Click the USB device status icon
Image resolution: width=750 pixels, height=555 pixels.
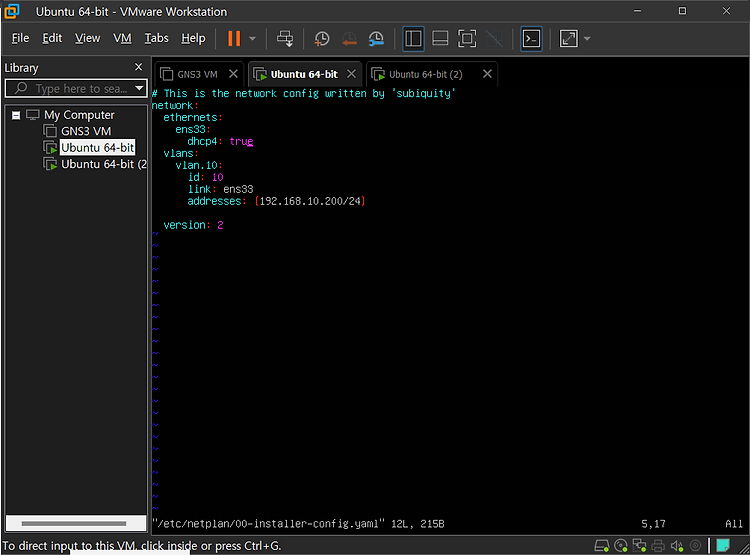point(696,545)
